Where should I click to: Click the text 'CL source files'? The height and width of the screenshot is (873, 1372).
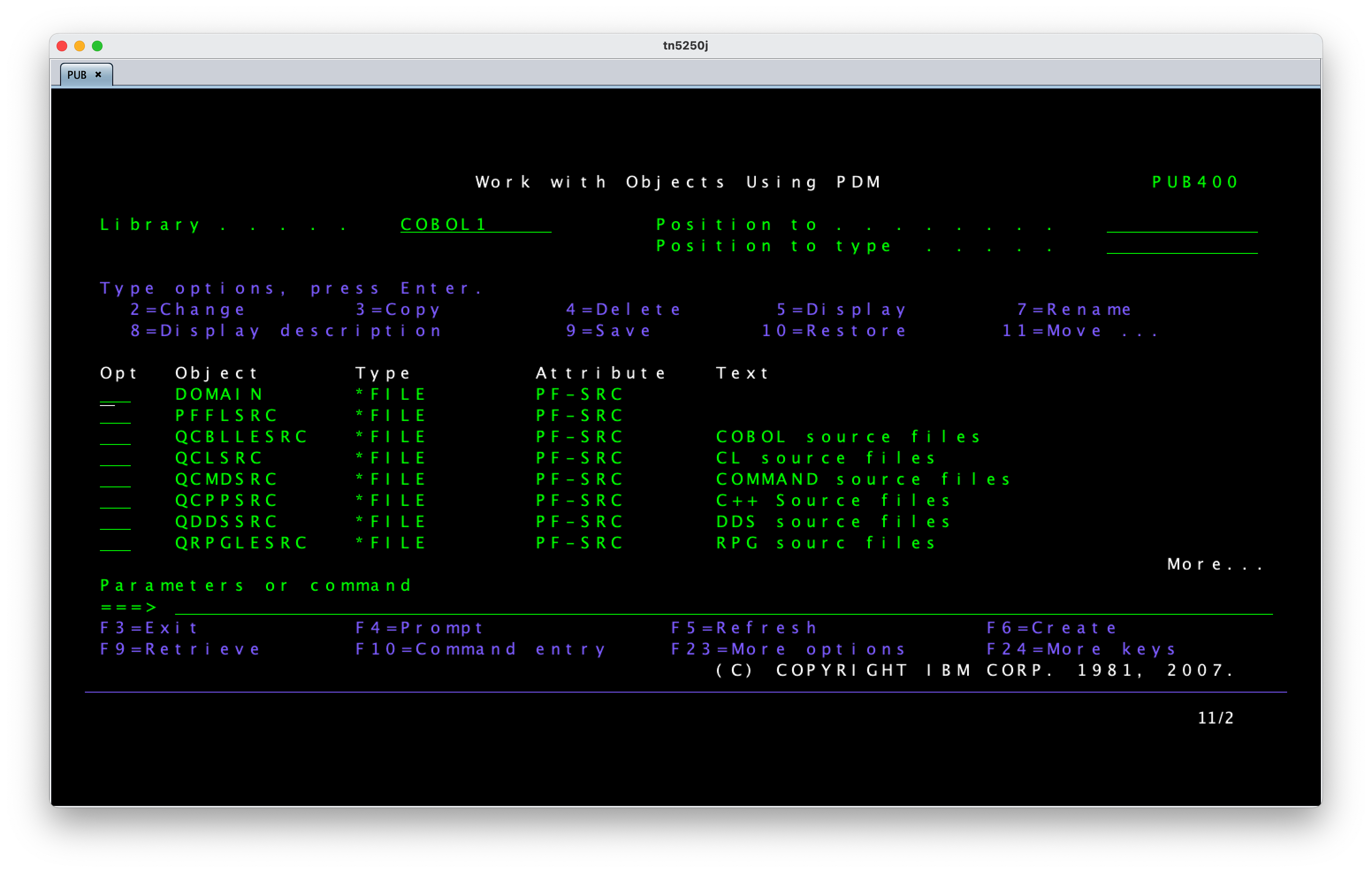(826, 458)
